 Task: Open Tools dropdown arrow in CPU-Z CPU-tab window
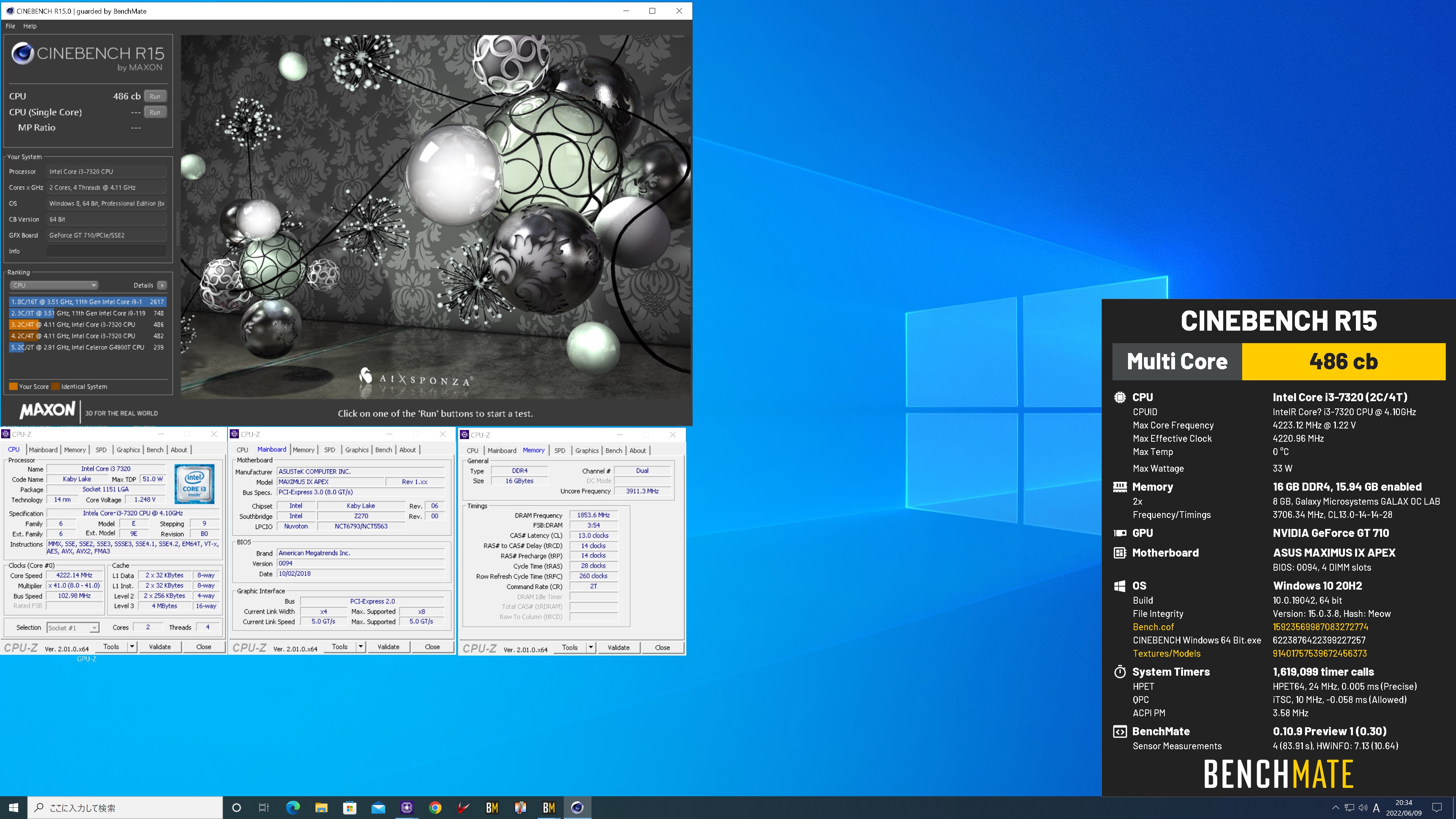coord(132,646)
